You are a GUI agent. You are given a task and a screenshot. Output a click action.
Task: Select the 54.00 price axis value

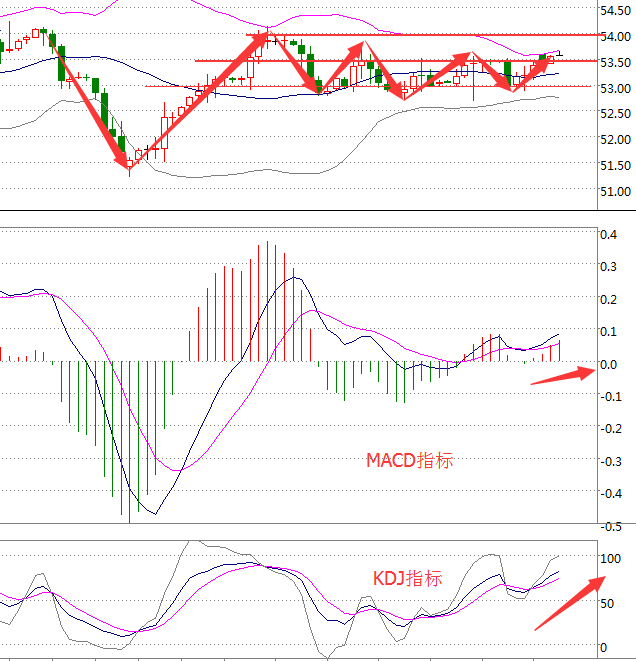[614, 36]
